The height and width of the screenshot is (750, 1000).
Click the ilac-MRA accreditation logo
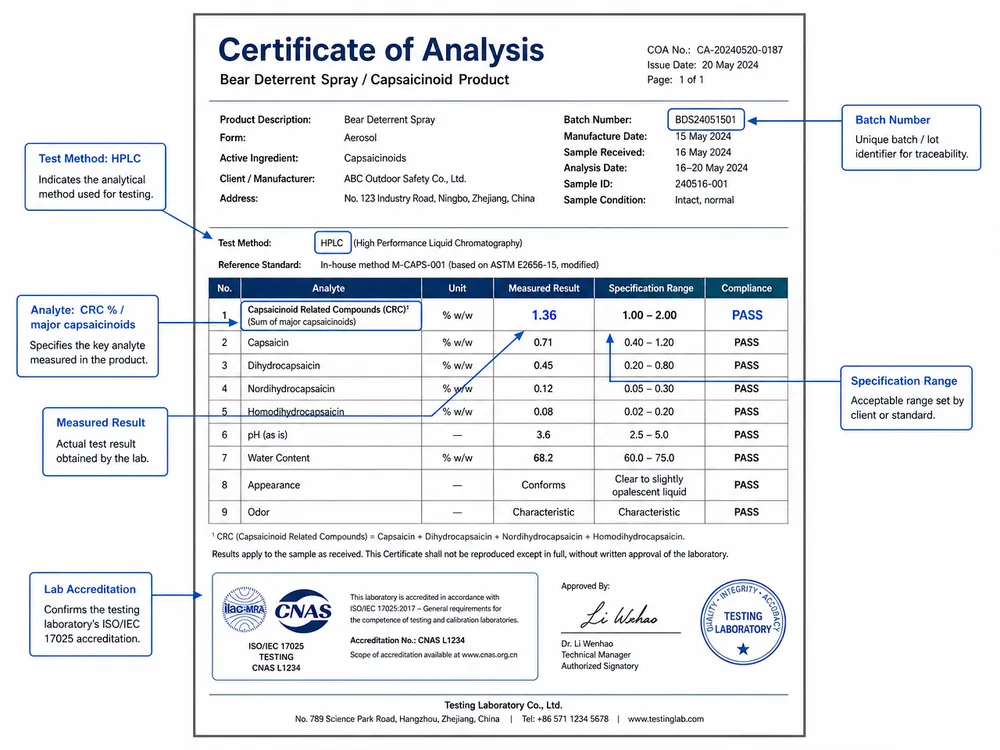[x=244, y=610]
